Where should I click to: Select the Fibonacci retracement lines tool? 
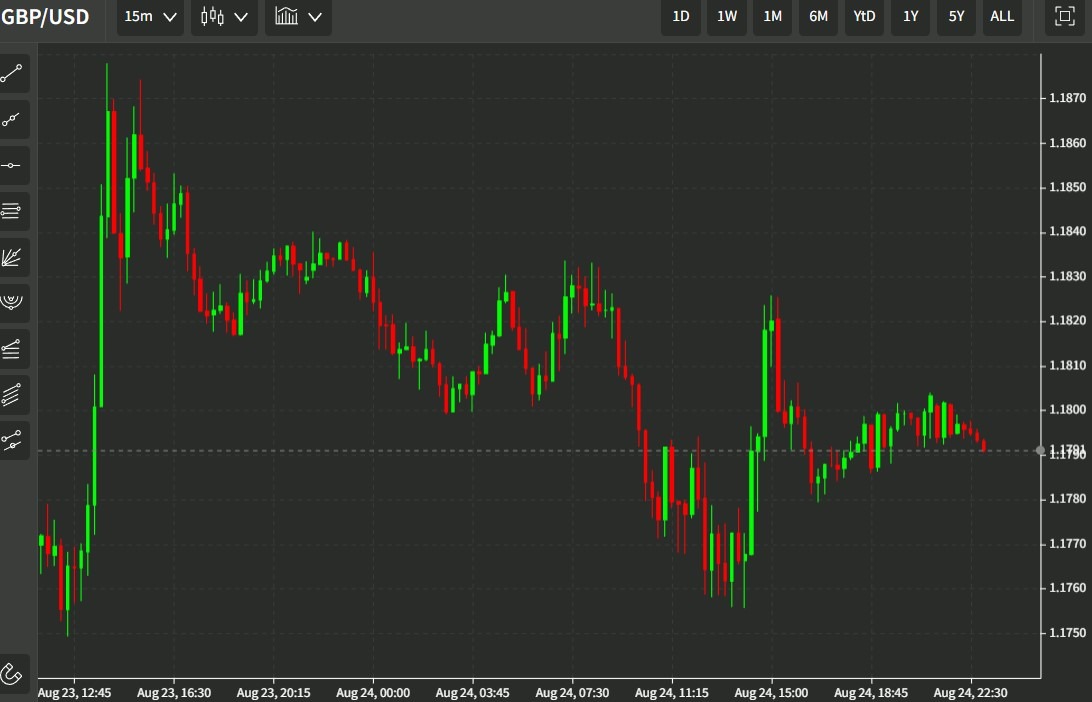pyautogui.click(x=13, y=212)
